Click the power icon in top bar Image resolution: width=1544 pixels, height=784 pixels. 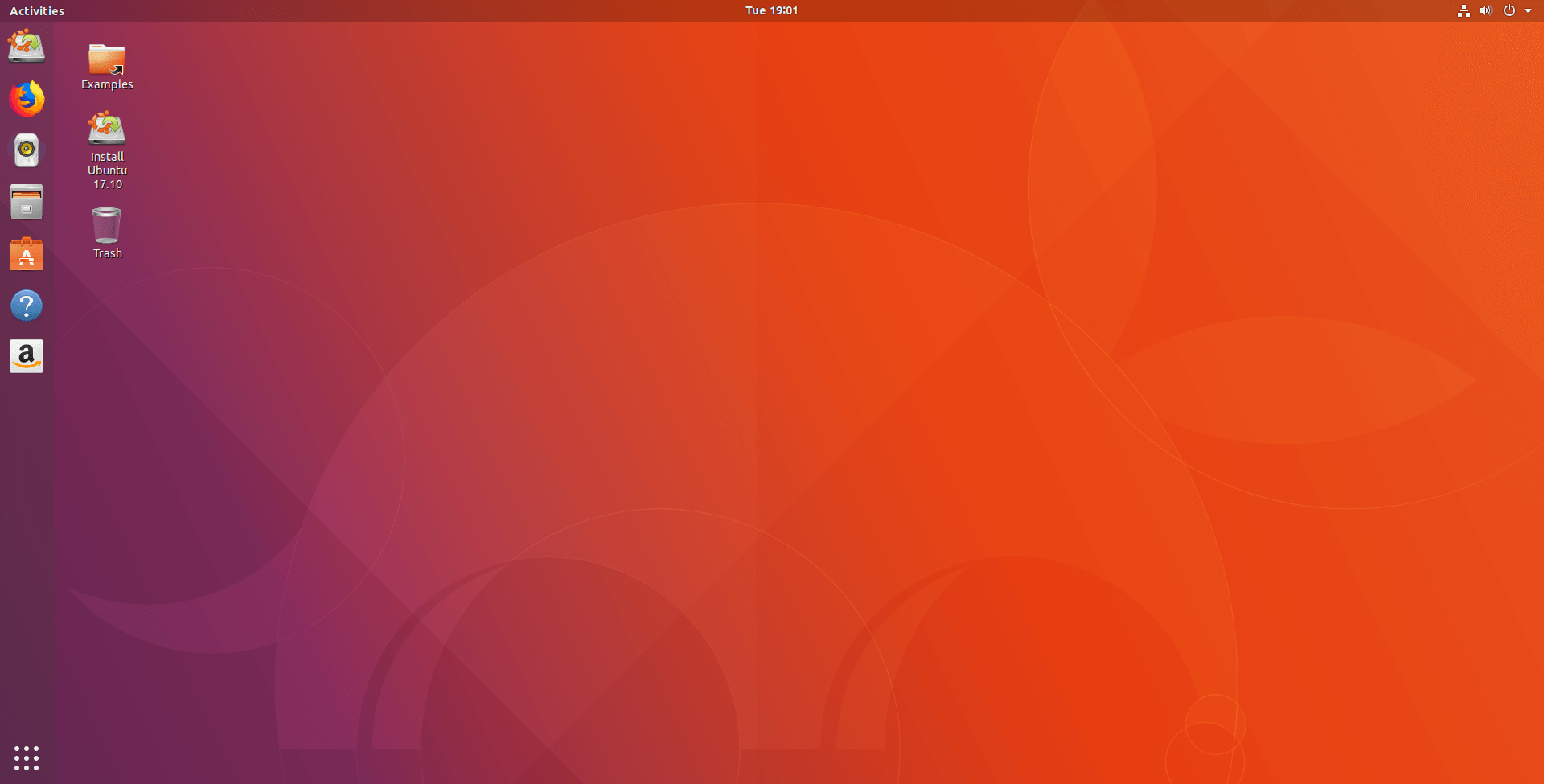tap(1509, 10)
